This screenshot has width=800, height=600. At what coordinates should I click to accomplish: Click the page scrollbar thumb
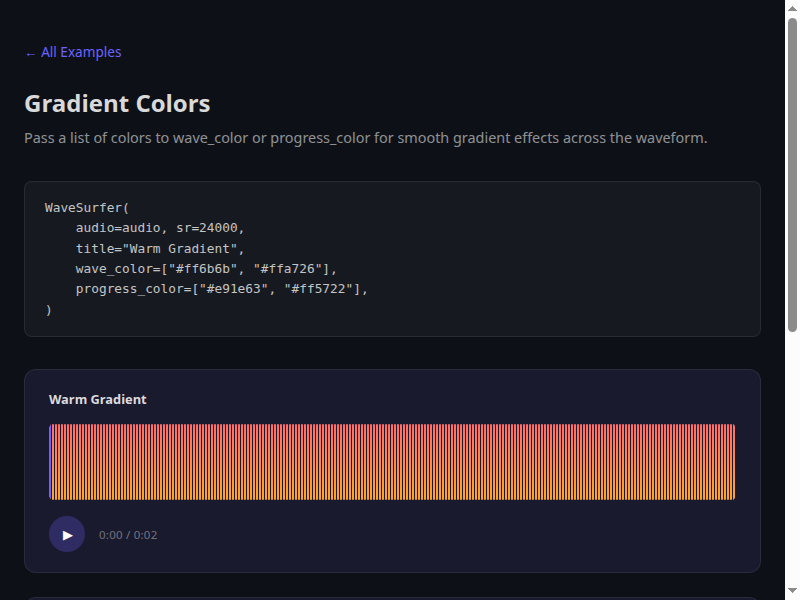click(x=792, y=175)
